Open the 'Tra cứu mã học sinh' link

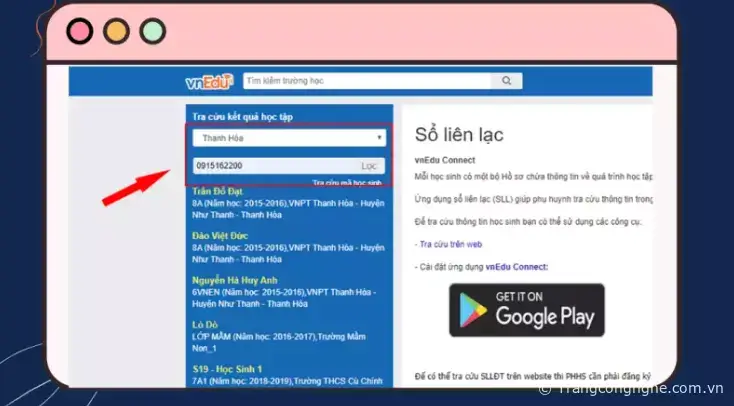pyautogui.click(x=347, y=183)
